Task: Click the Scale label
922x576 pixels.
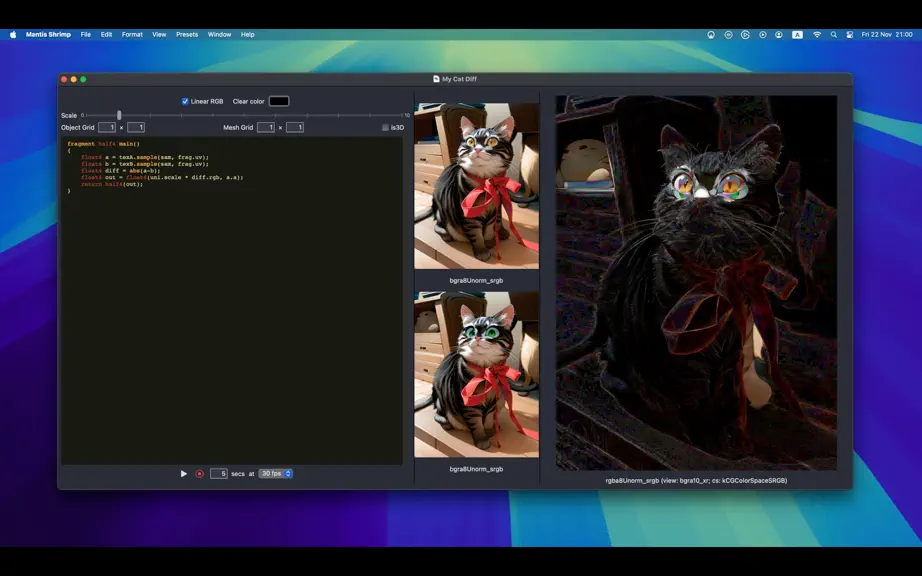Action: (x=69, y=116)
